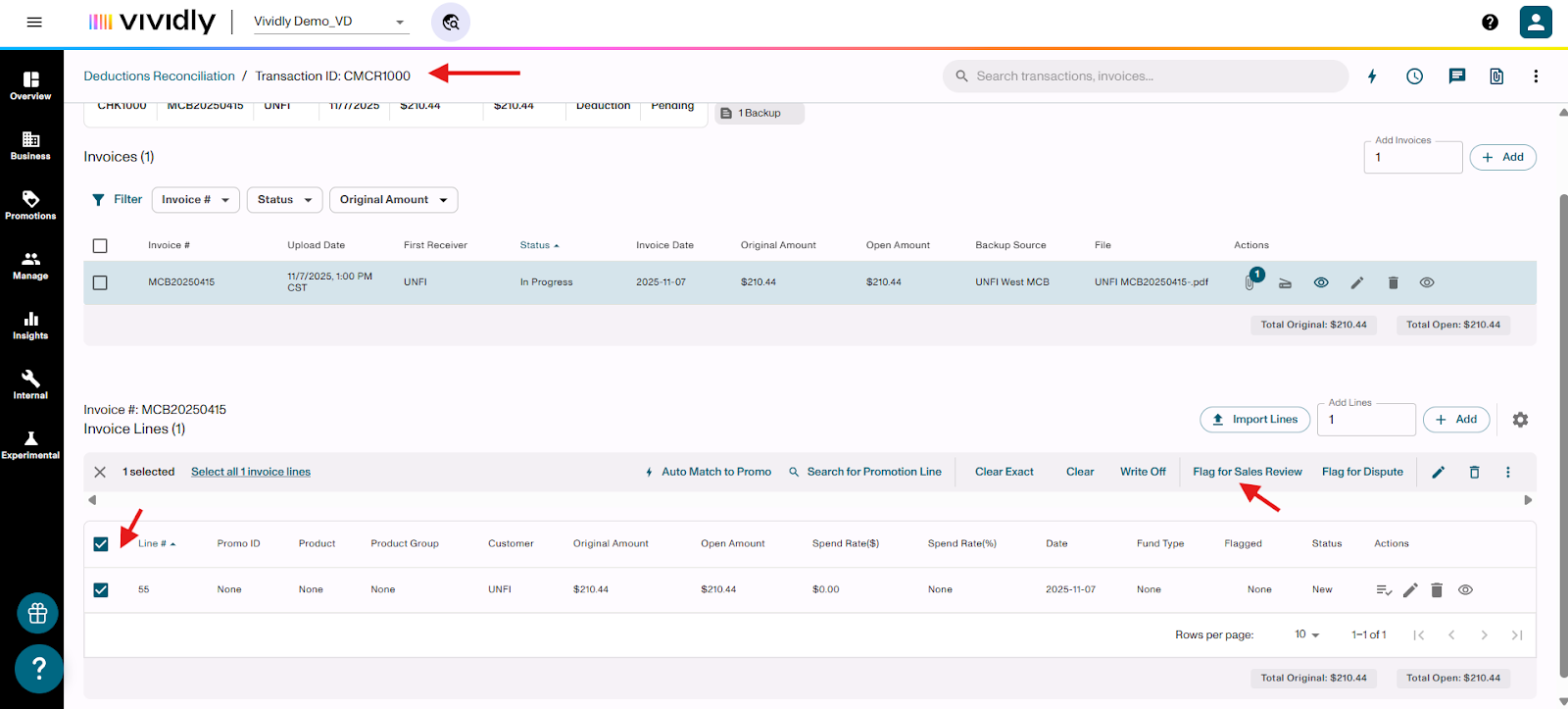
Task: Open the history clock icon
Action: pos(1414,76)
